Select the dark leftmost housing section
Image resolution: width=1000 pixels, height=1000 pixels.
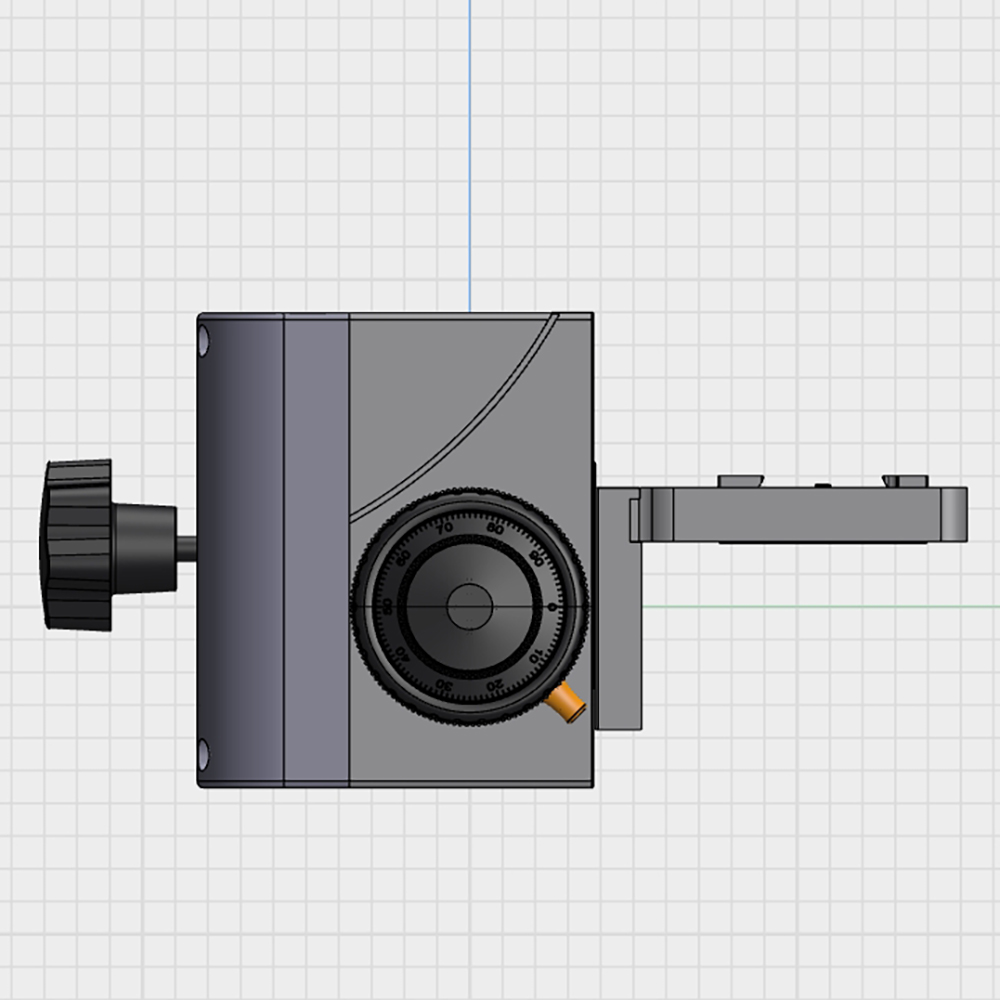pyautogui.click(x=242, y=550)
